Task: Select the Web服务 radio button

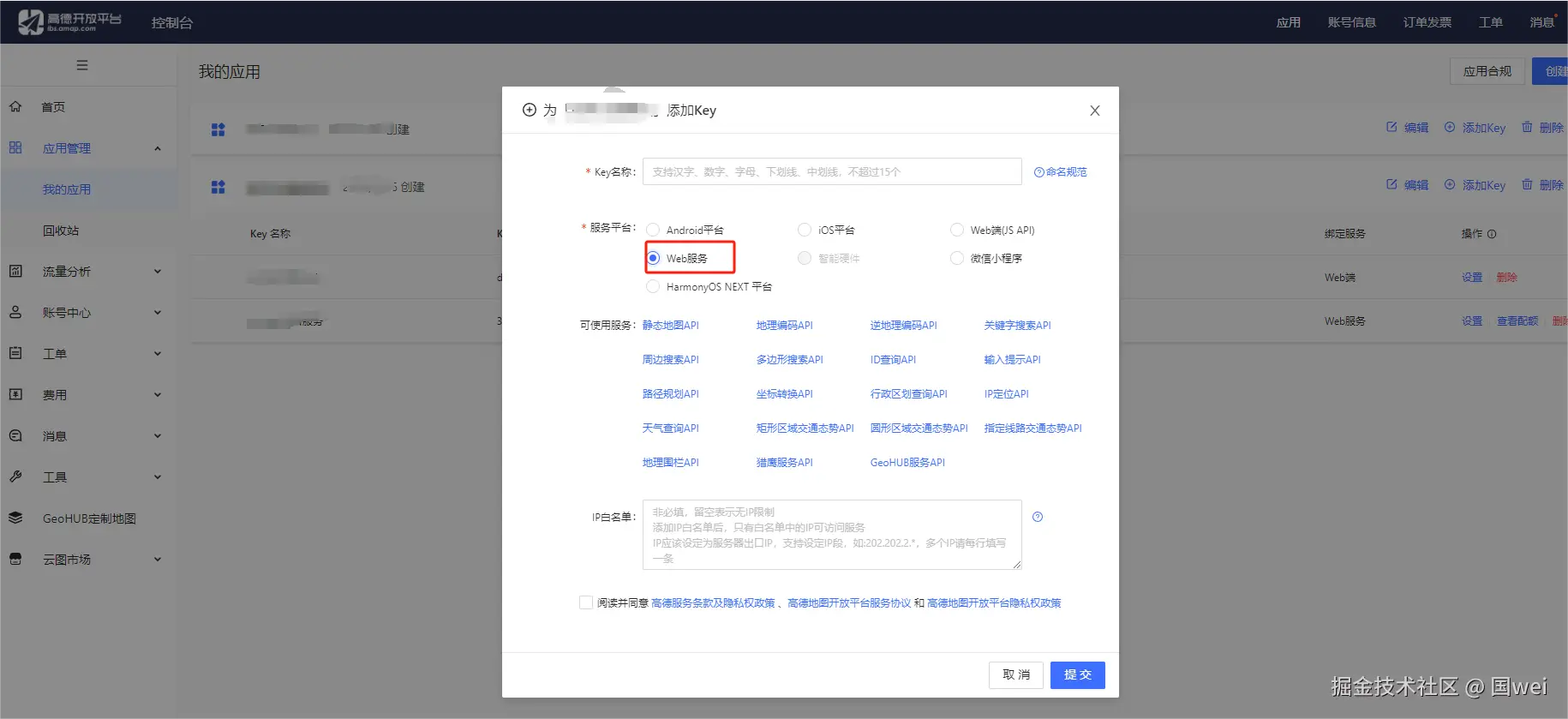Action: click(653, 258)
